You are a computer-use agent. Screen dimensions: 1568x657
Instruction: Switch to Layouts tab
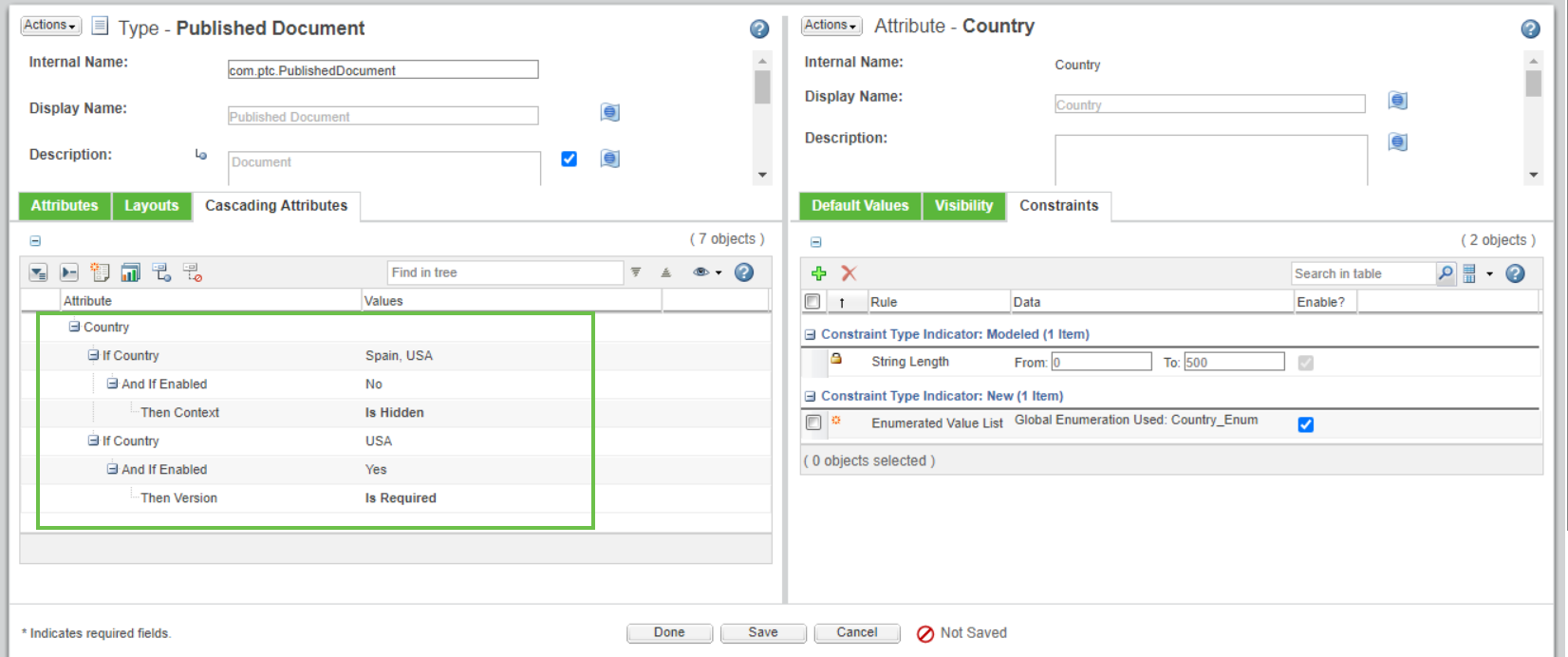(152, 206)
